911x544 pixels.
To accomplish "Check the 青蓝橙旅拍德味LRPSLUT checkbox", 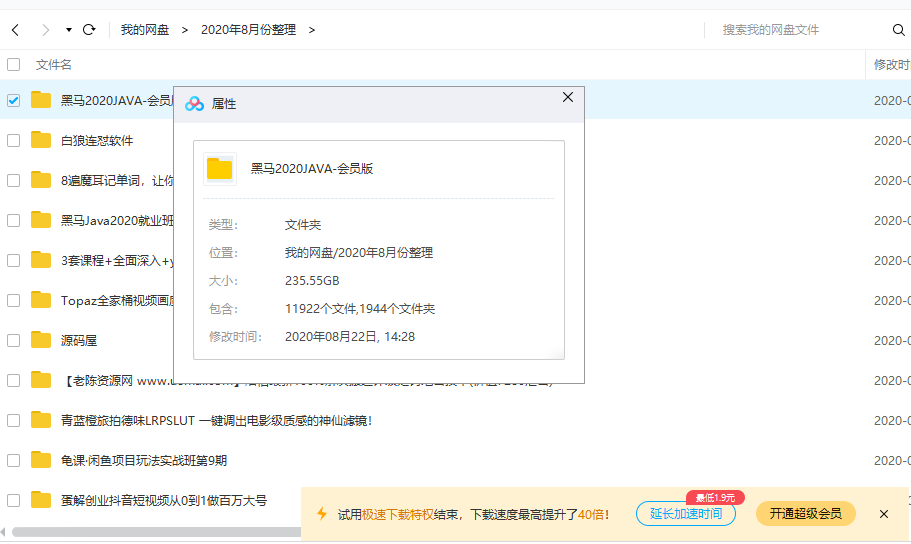I will pyautogui.click(x=13, y=420).
